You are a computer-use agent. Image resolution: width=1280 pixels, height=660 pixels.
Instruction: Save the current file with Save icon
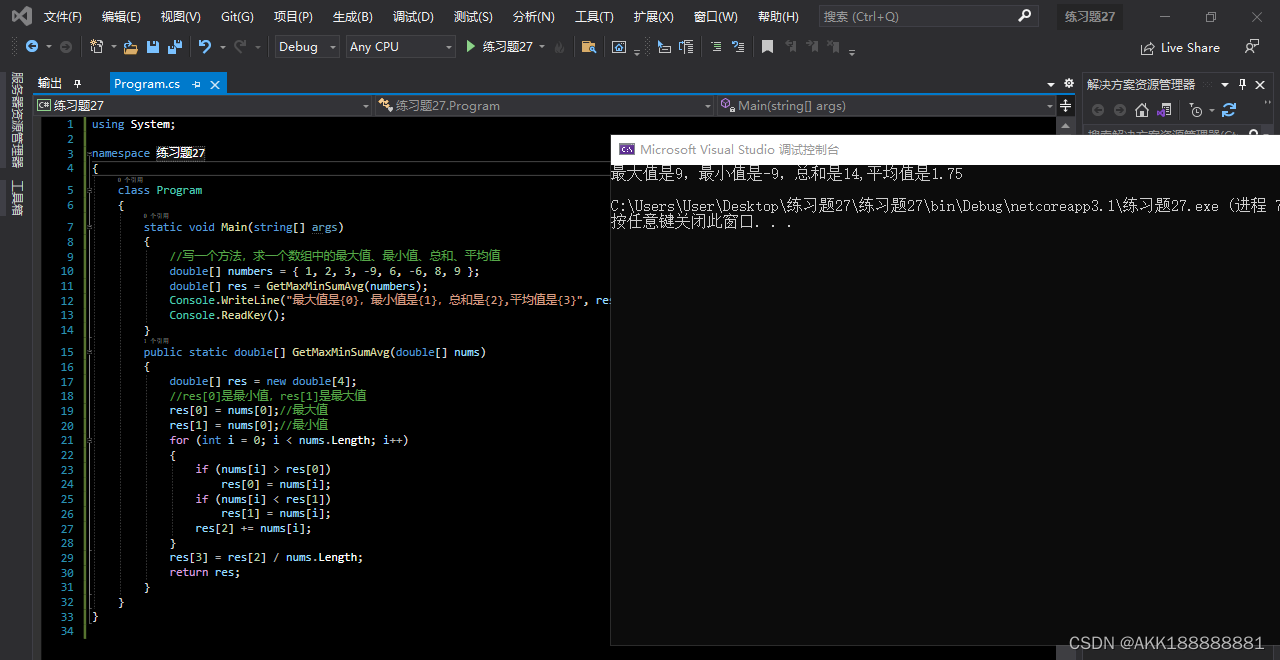click(x=153, y=47)
